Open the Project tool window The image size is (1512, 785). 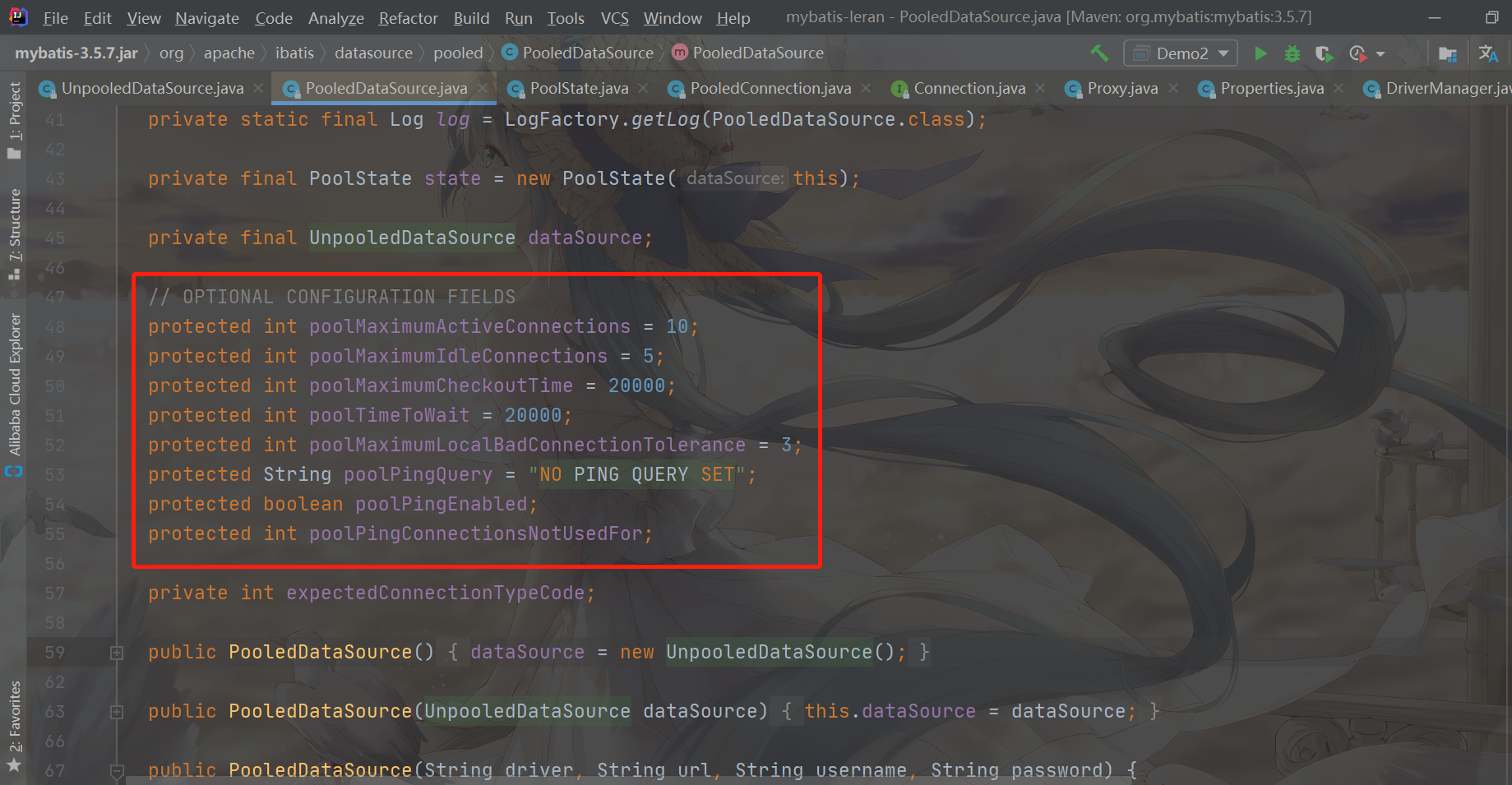point(14,119)
